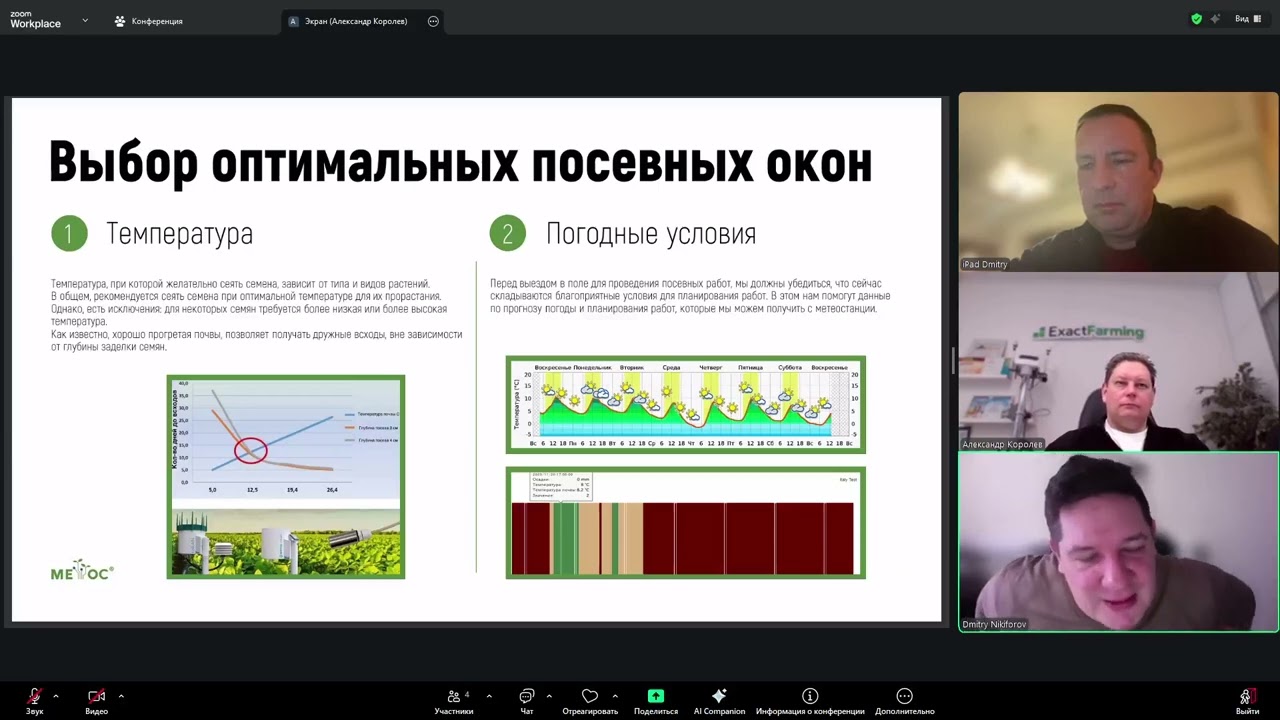
Task: Start camera with Видео icon
Action: [x=96, y=697]
